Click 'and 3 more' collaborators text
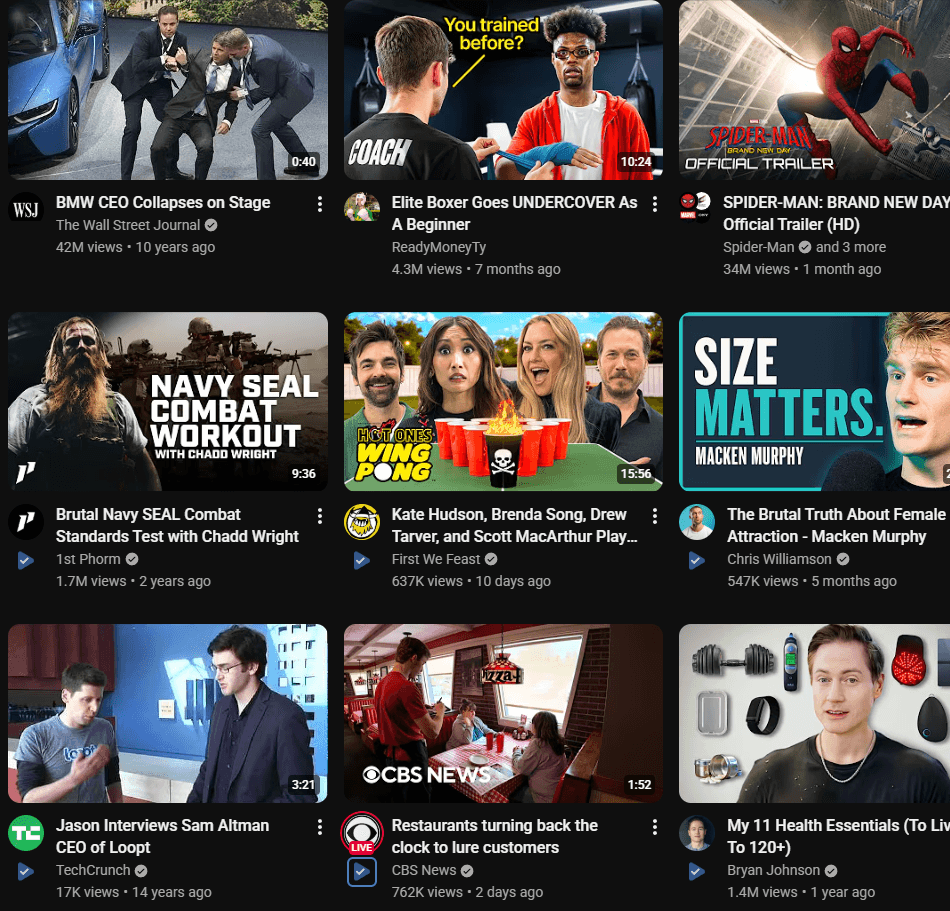Viewport: 950px width, 911px height. (x=851, y=247)
